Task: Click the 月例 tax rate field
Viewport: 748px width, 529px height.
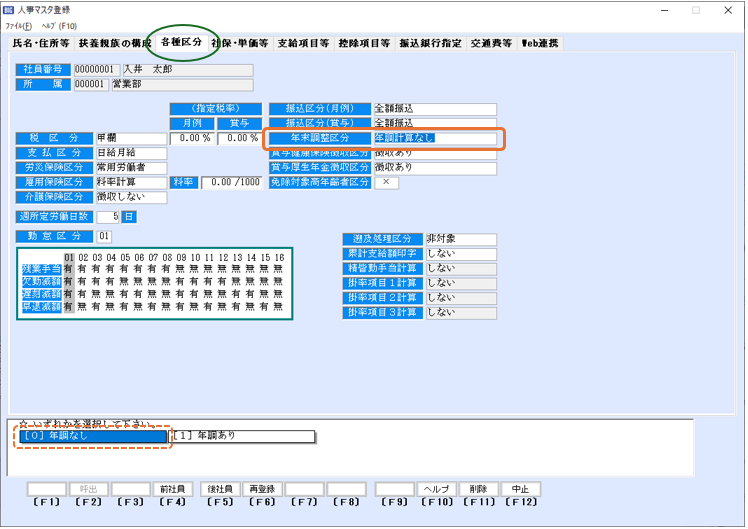Action: [192, 139]
